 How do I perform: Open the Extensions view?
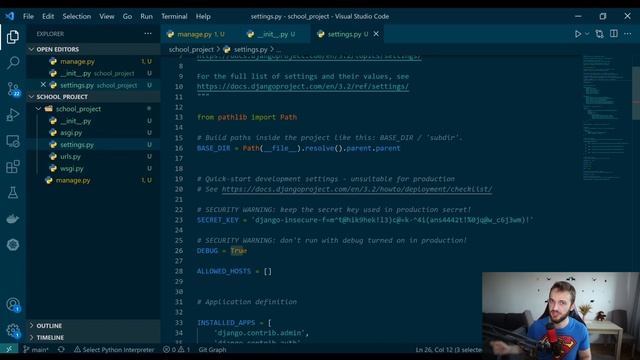13,167
